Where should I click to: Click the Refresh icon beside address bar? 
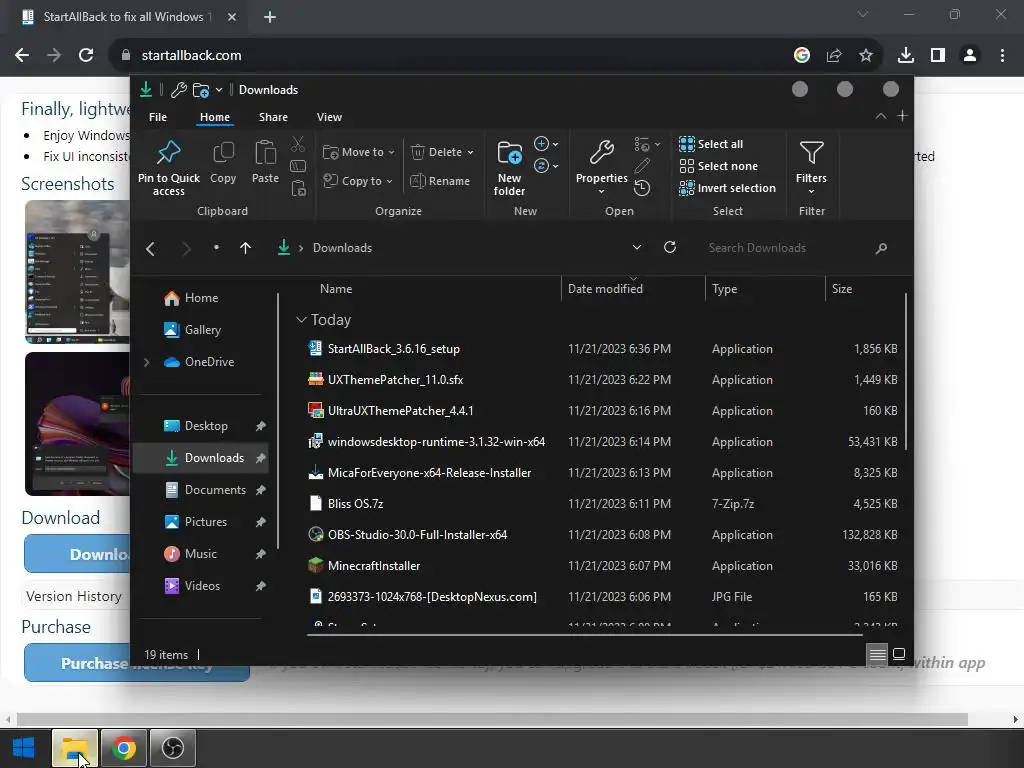(x=669, y=248)
